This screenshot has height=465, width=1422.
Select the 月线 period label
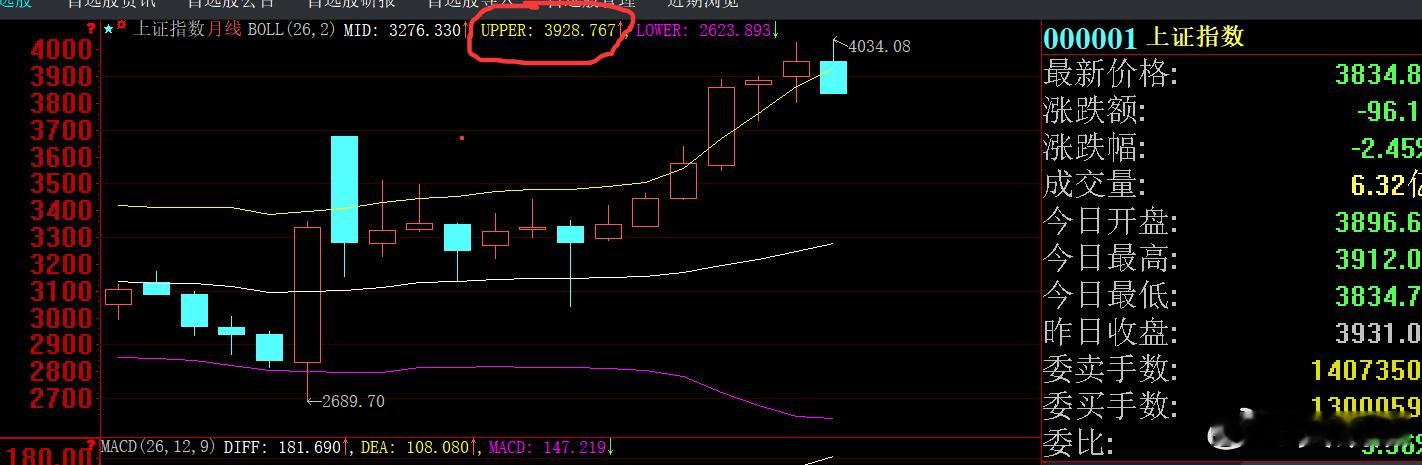(x=224, y=30)
